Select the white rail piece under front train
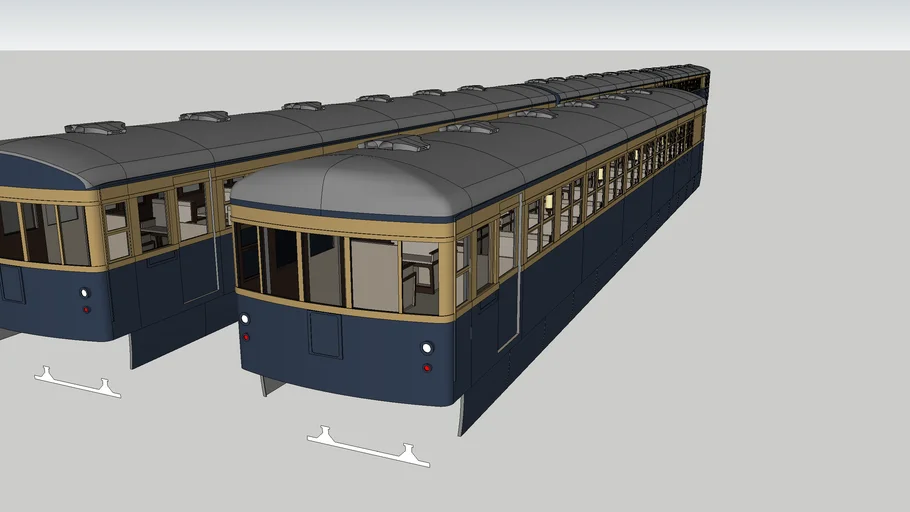Screen dimensions: 910x512 pyautogui.click(x=368, y=447)
